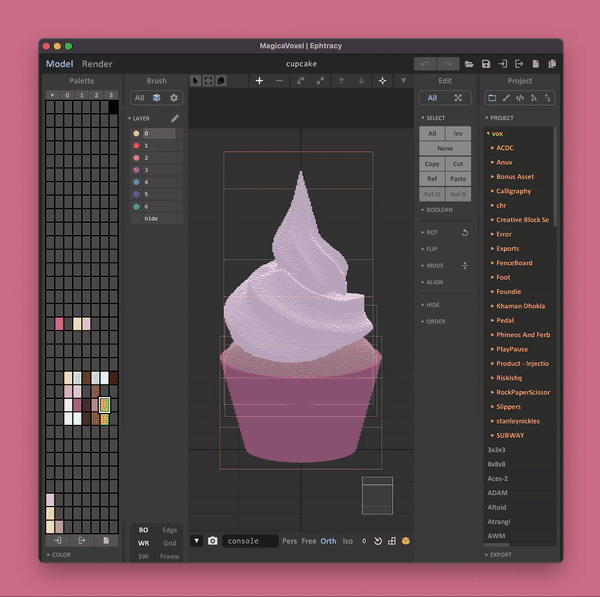The width and height of the screenshot is (600, 597).
Task: Click the Inv selection button
Action: 458,134
